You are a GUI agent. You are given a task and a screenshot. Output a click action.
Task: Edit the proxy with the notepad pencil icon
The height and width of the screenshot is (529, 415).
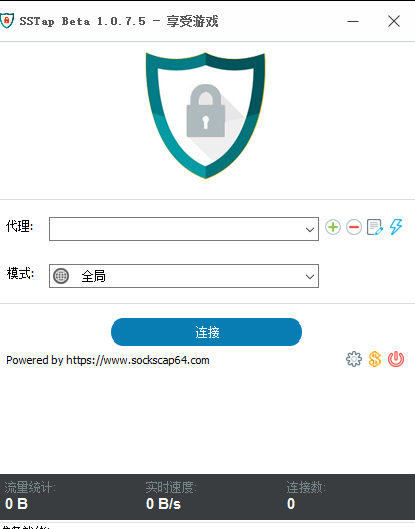[x=375, y=227]
